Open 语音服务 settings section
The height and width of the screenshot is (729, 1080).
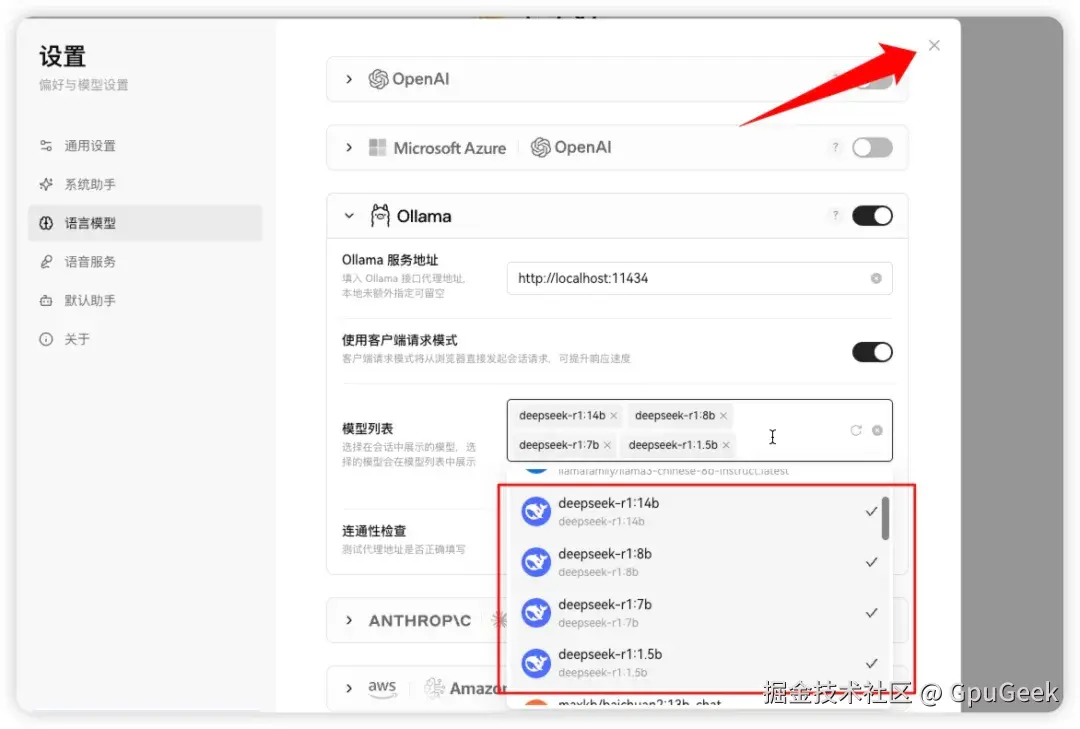(x=145, y=261)
